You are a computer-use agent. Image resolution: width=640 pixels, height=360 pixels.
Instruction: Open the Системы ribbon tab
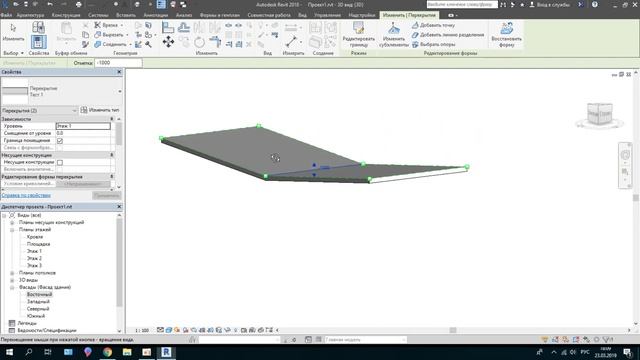98,15
